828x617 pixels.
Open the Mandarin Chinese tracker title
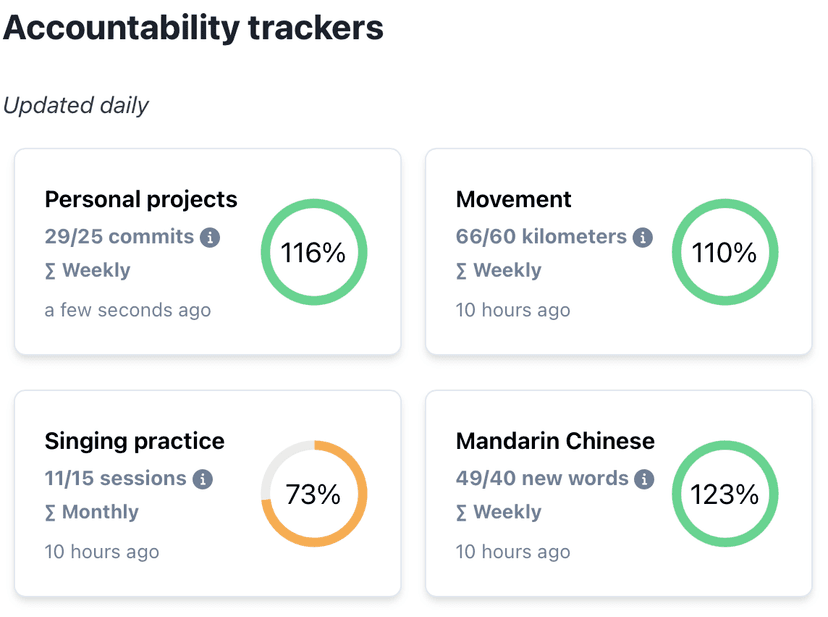pos(555,441)
